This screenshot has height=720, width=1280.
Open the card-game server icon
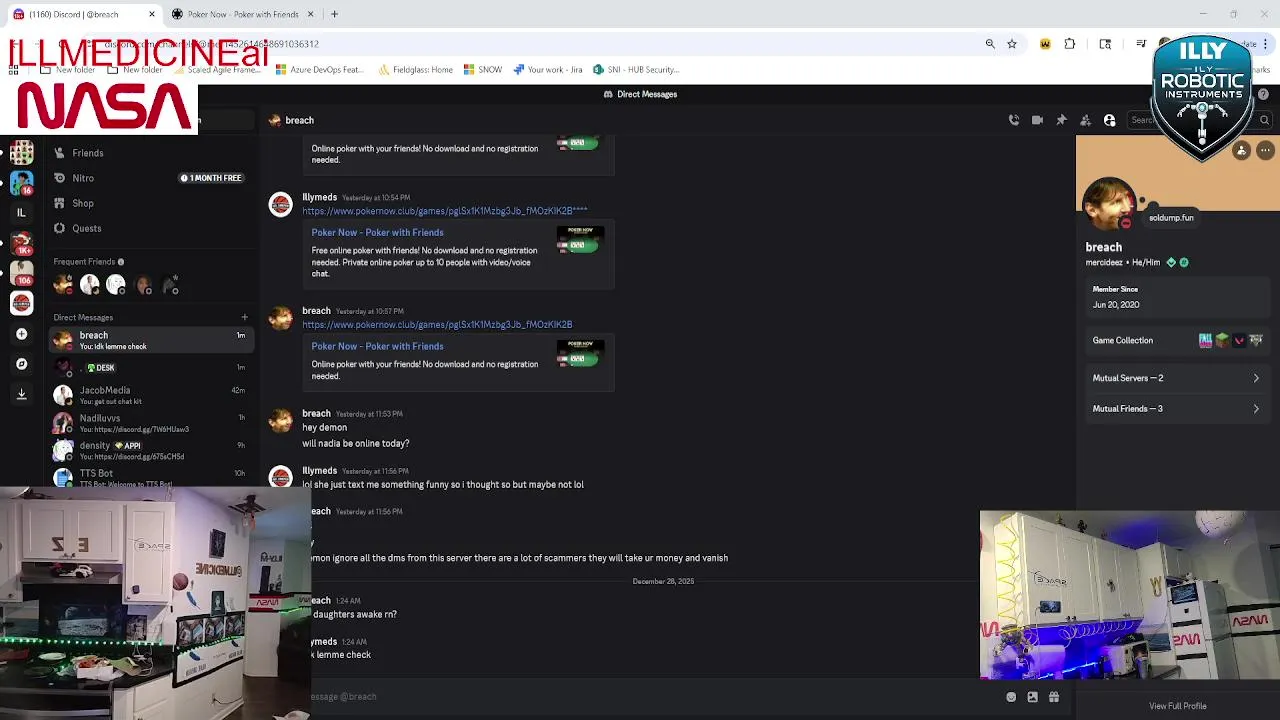pos(22,153)
